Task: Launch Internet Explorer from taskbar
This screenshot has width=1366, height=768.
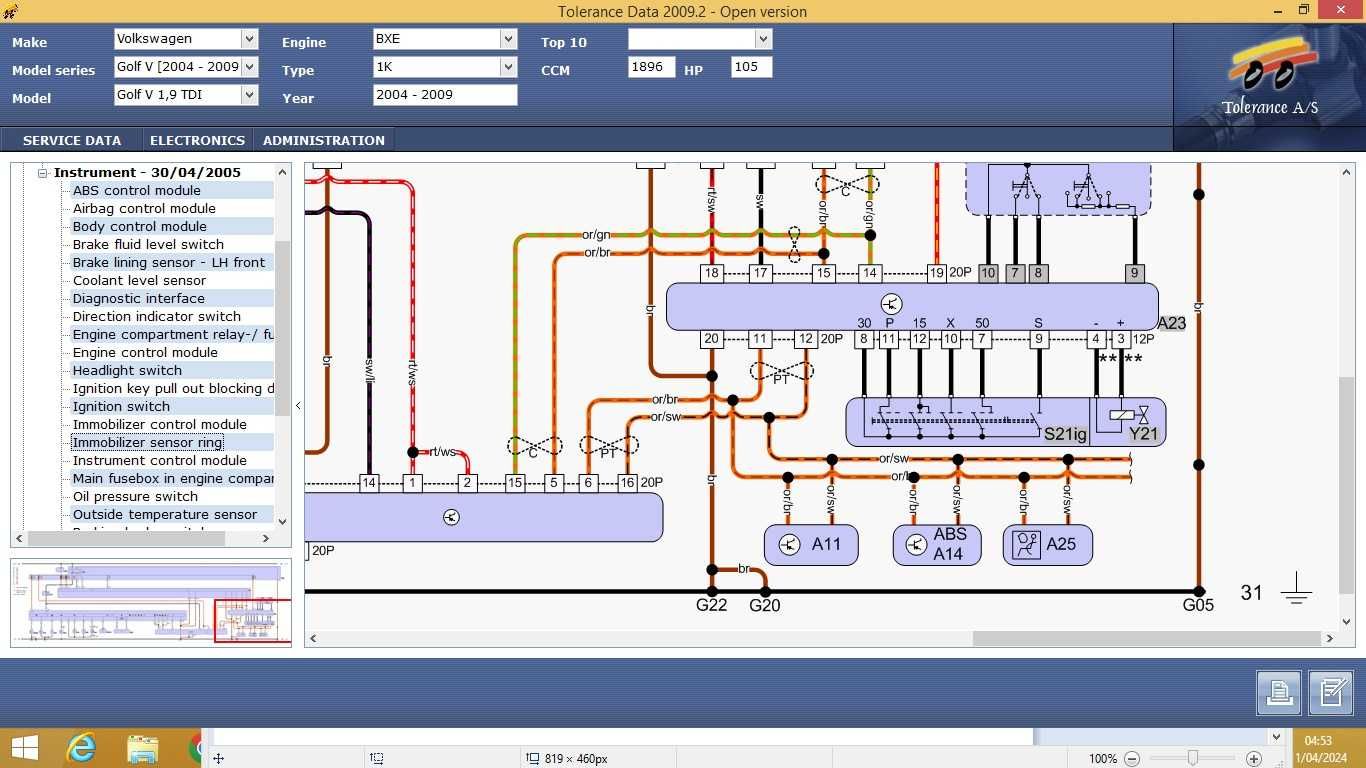Action: click(x=81, y=748)
